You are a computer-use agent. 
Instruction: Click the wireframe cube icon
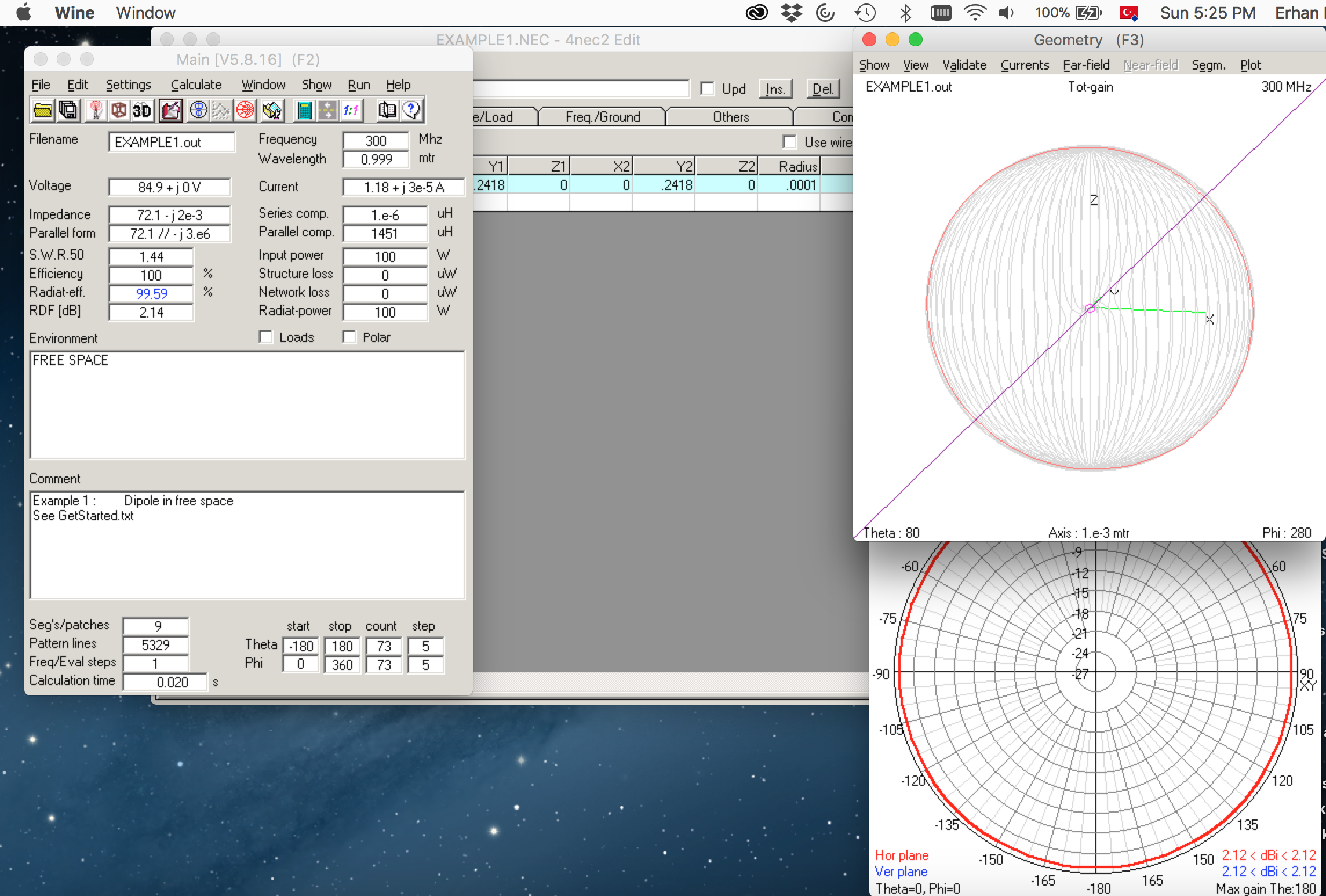[119, 110]
